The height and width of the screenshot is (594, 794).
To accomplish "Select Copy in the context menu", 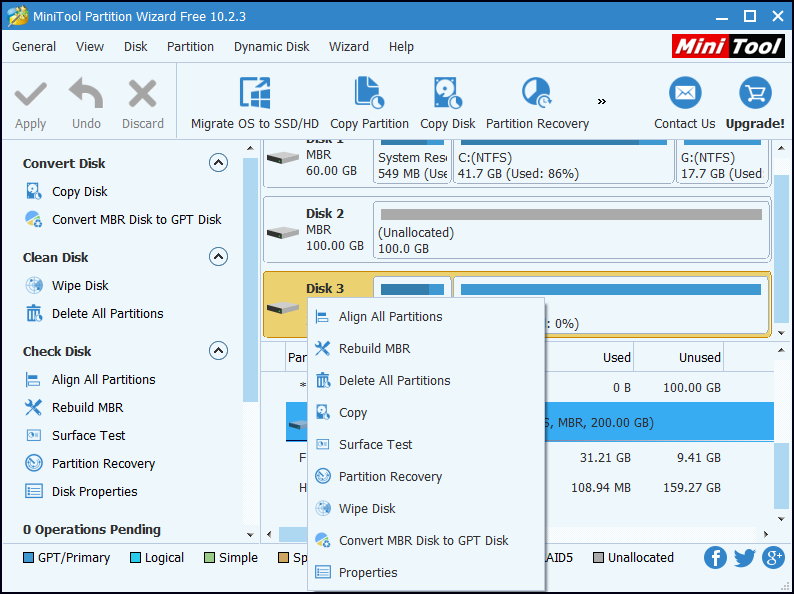I will (426, 413).
